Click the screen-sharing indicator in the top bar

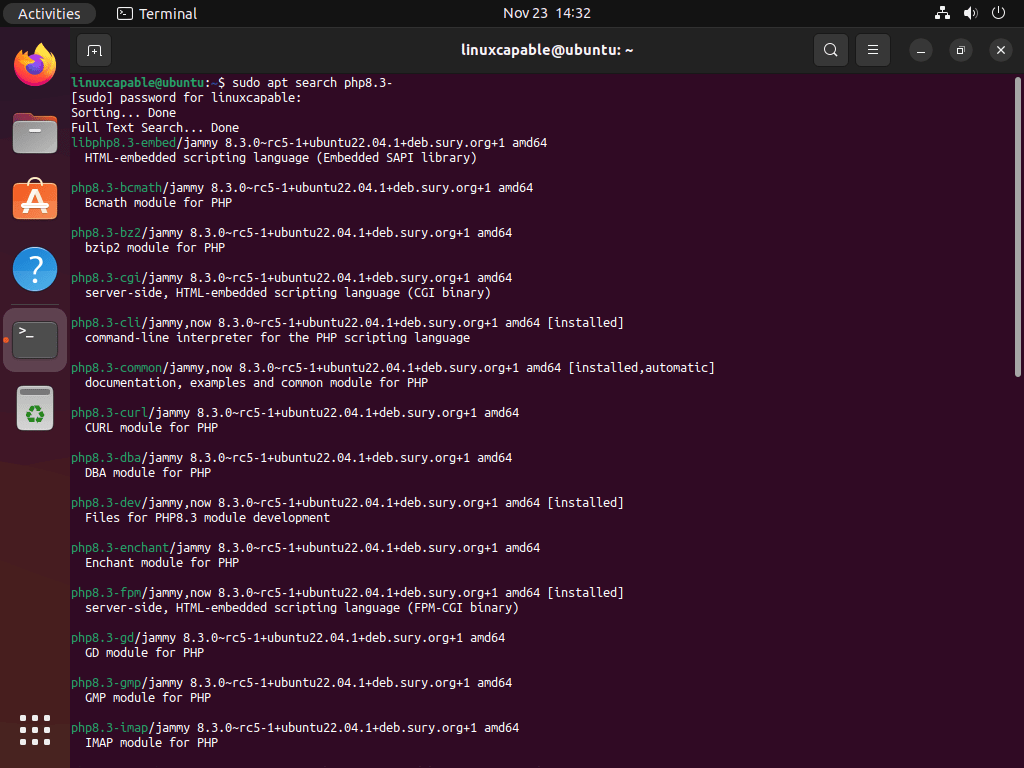point(941,13)
